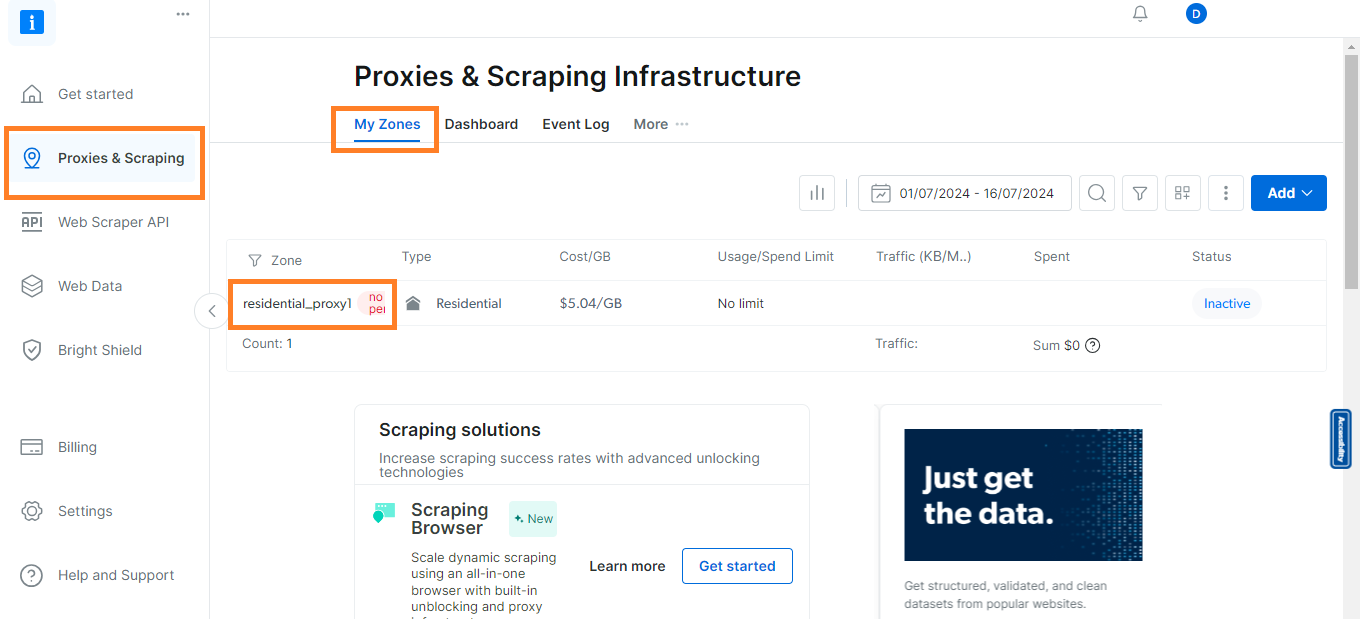This screenshot has height=619, width=1360.
Task: Open the More tab dropdown
Action: click(x=661, y=124)
